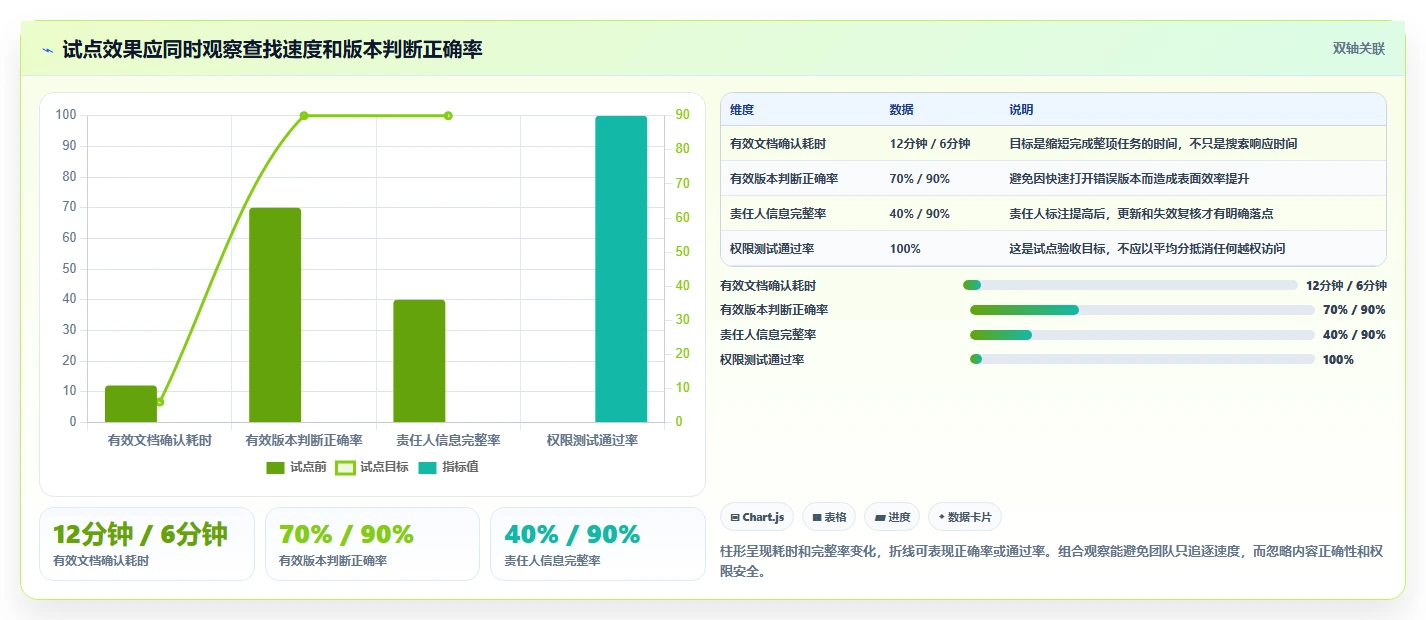Screen dimensions: 1426x620
Task: Click 40% / 90% value beside progress bar
Action: click(x=1354, y=335)
